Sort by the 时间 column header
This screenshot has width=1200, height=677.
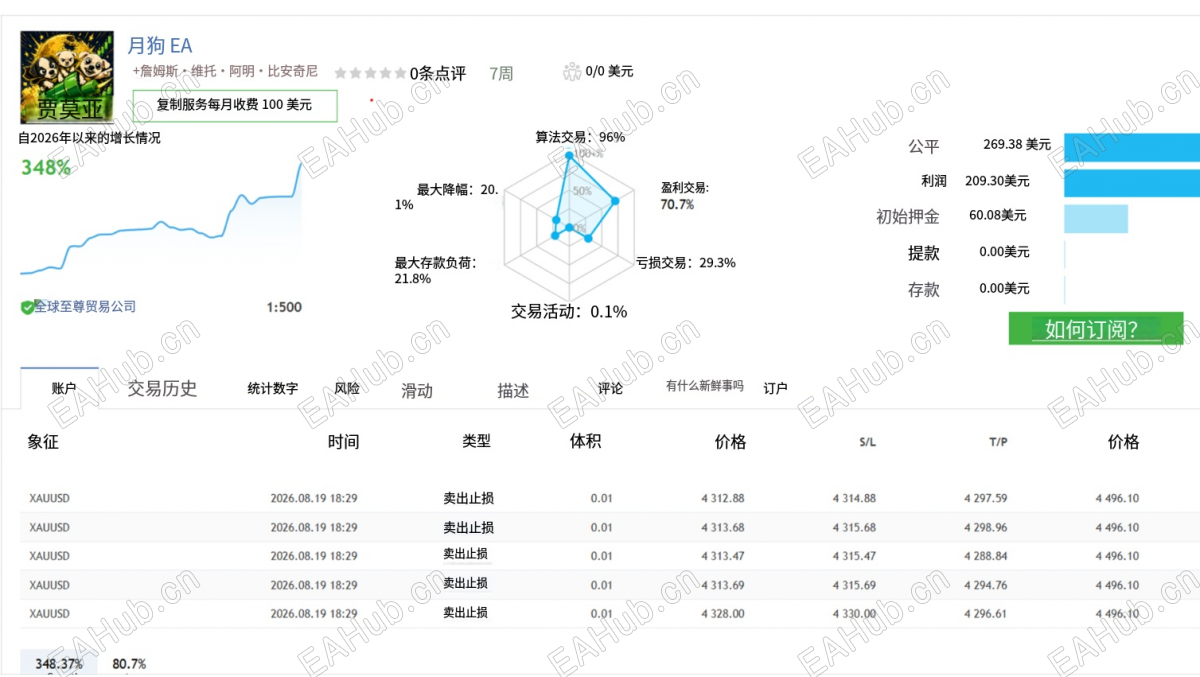[343, 442]
